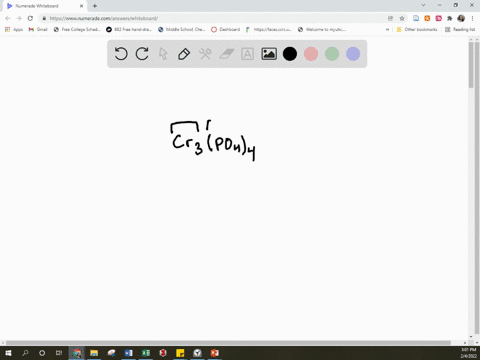Open the Reading list panel
This screenshot has height=360, width=480.
[x=460, y=29]
